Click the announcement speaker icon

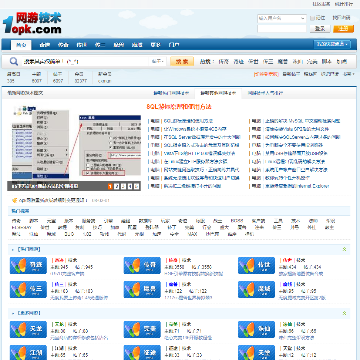tap(14, 200)
